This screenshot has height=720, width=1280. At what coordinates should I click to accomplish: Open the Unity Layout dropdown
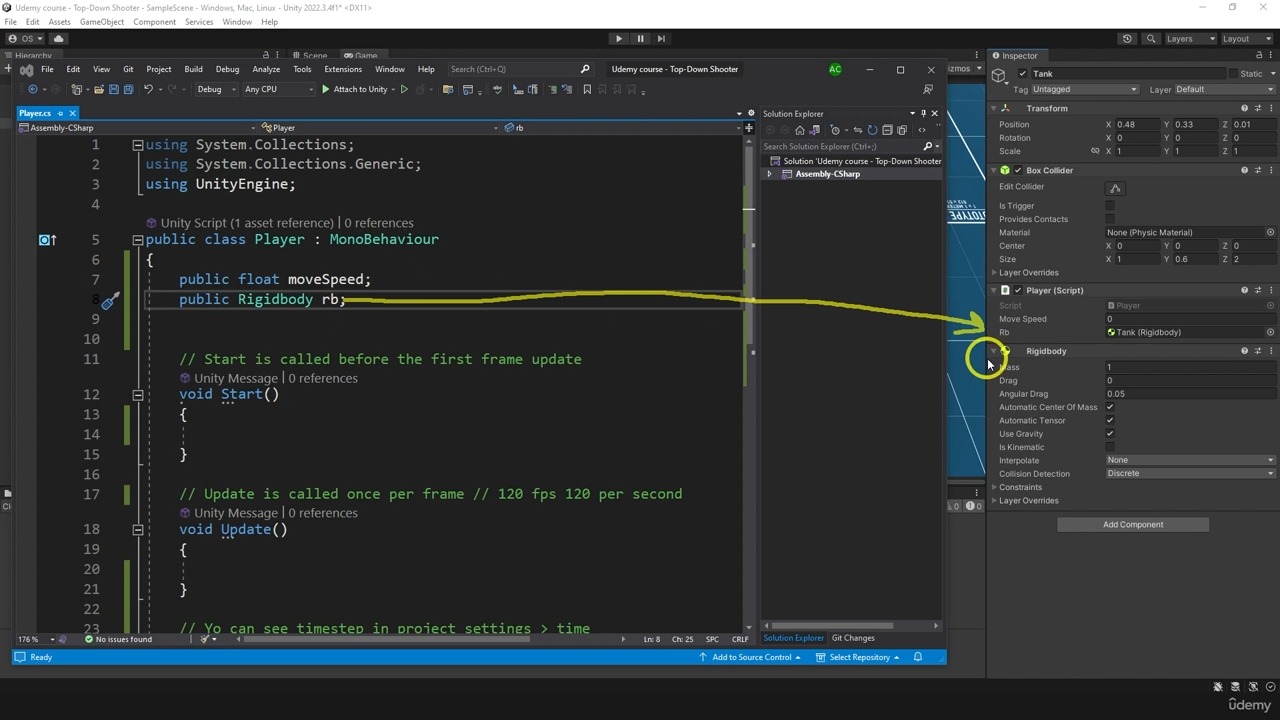click(x=1246, y=39)
